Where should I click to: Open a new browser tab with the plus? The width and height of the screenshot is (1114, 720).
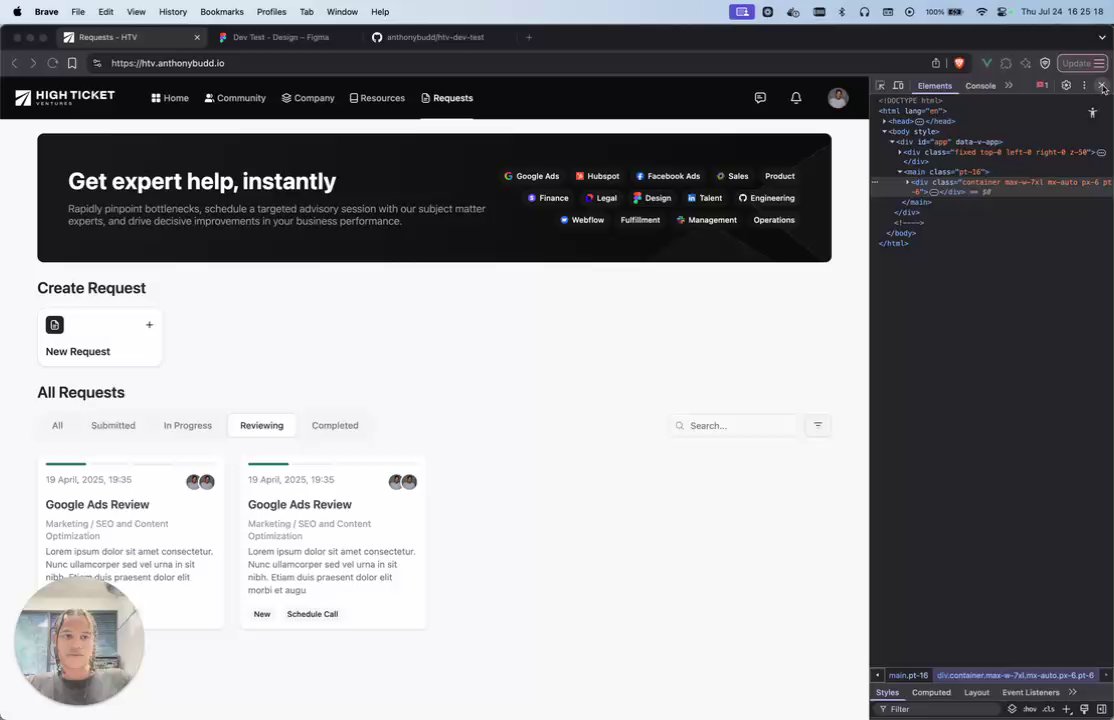[x=529, y=38]
